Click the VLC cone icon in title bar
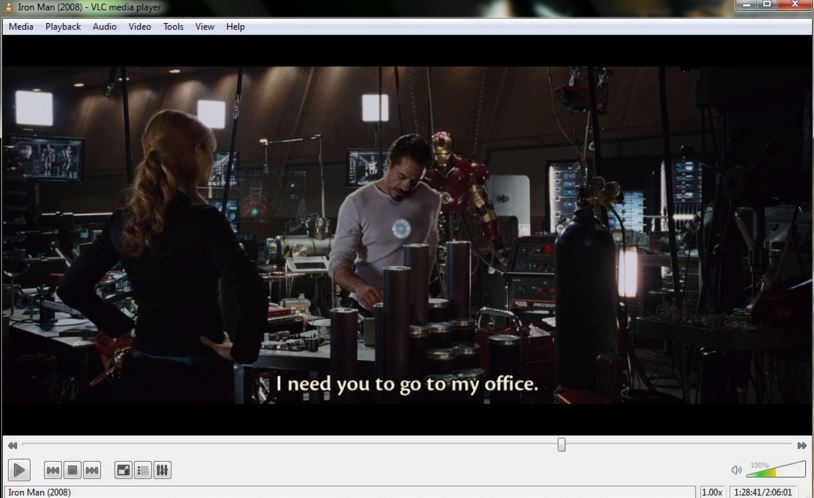814x498 pixels. point(8,7)
